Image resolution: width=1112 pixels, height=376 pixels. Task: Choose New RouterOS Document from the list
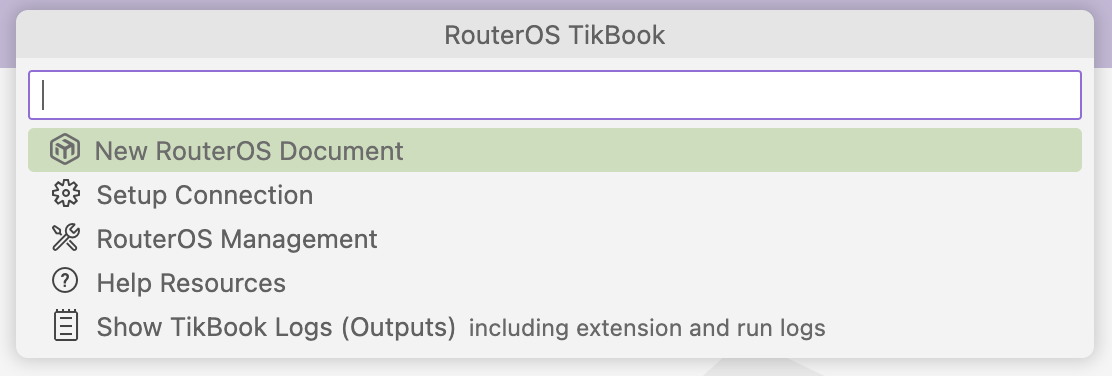pos(555,150)
